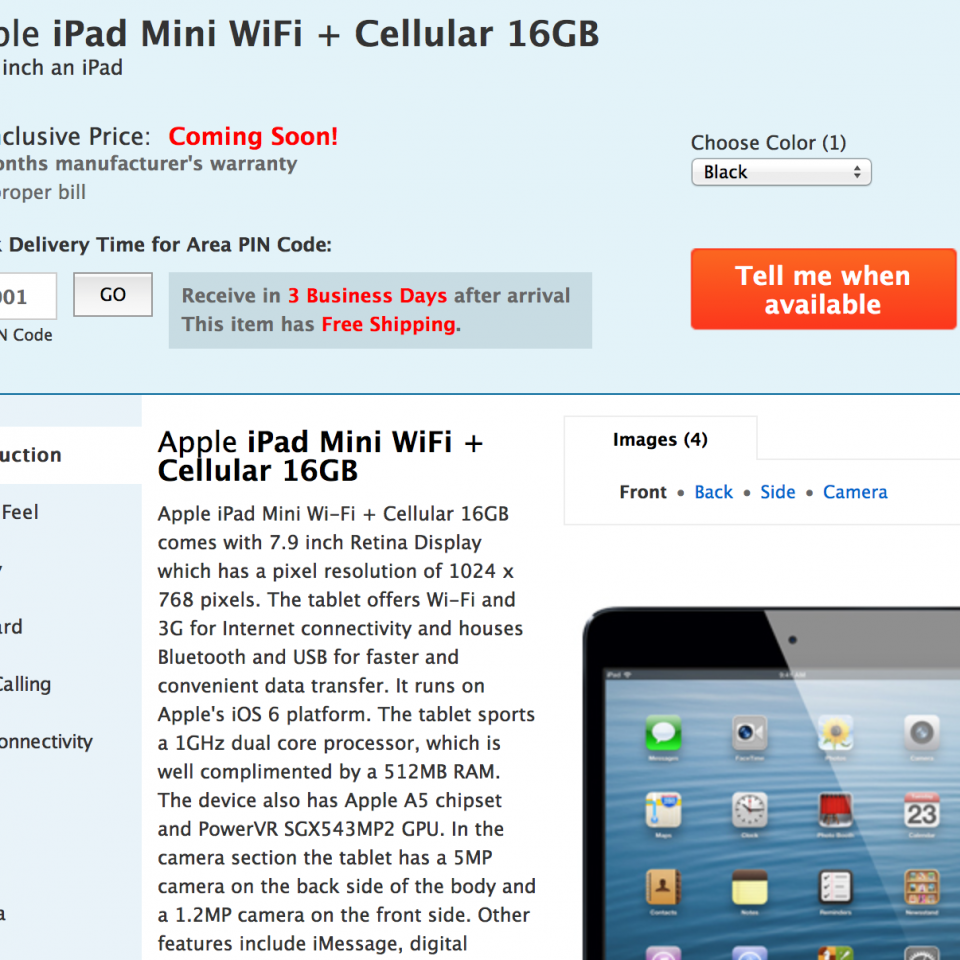View the Back image link

pyautogui.click(x=713, y=492)
